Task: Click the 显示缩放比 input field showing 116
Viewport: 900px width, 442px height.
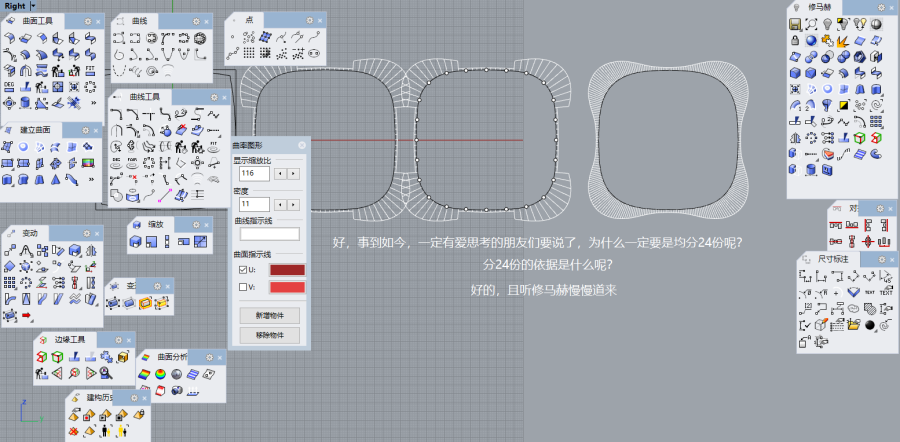Action: 254,173
